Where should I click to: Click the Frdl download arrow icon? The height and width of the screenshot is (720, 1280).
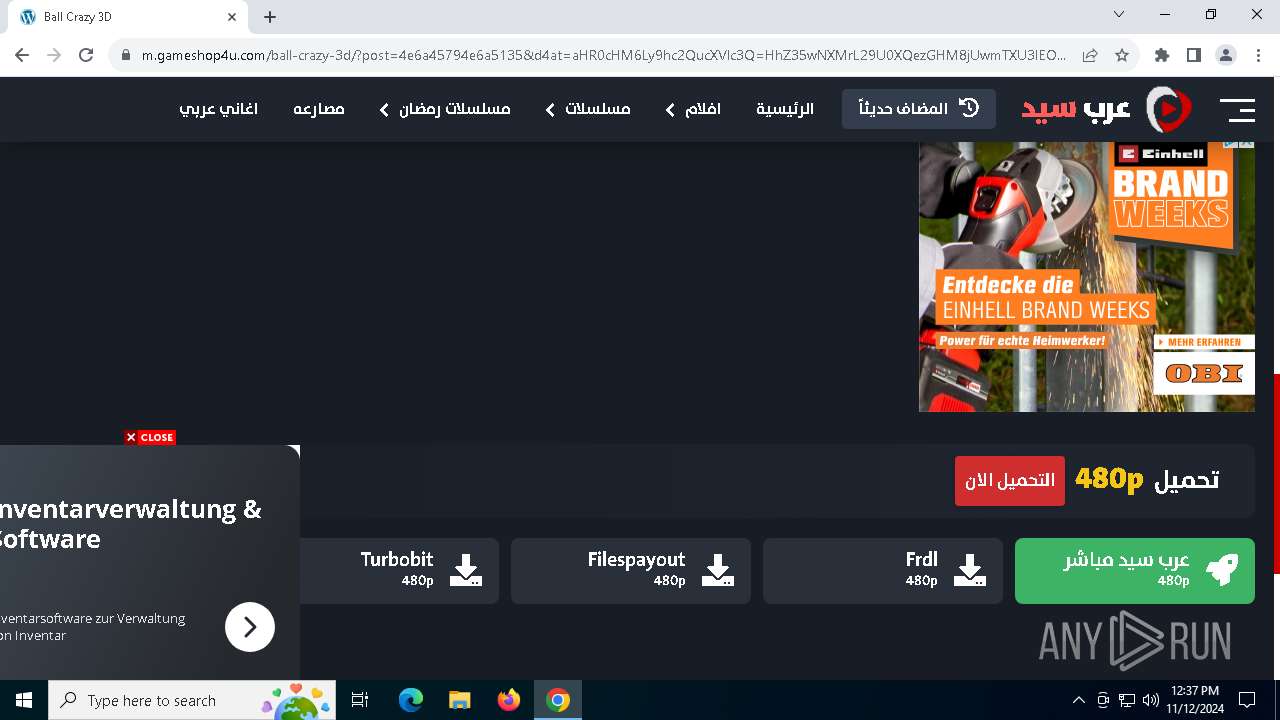(969, 570)
